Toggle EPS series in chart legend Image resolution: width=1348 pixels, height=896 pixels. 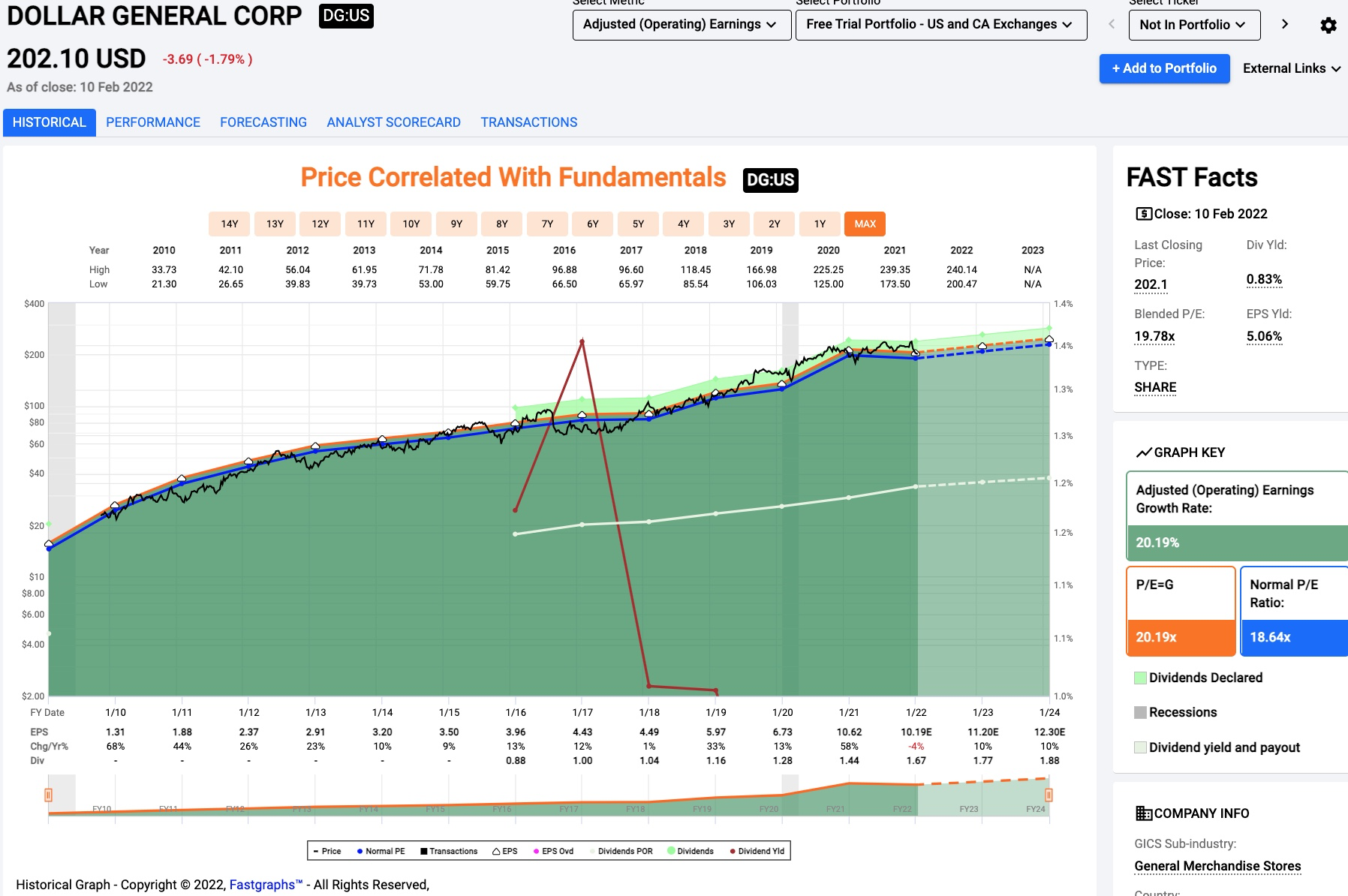pos(504,851)
